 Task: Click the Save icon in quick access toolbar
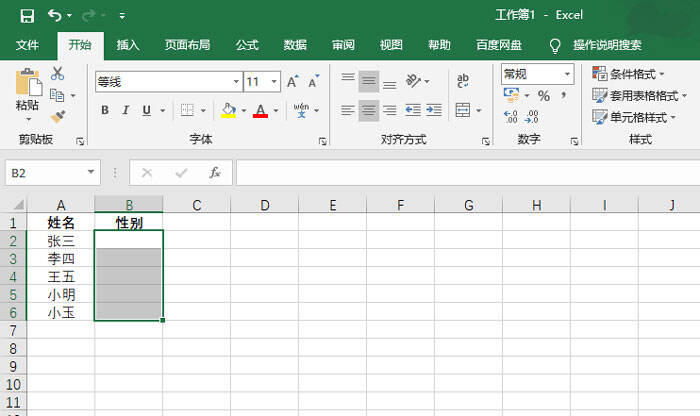27,16
